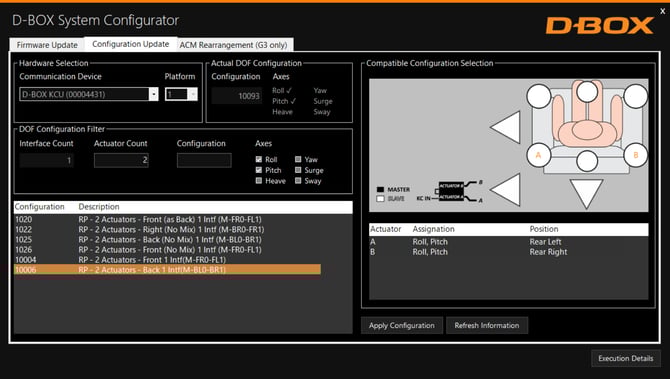Screen dimensions: 670x379
Task: Click Apply Configuration button
Action: click(x=402, y=326)
